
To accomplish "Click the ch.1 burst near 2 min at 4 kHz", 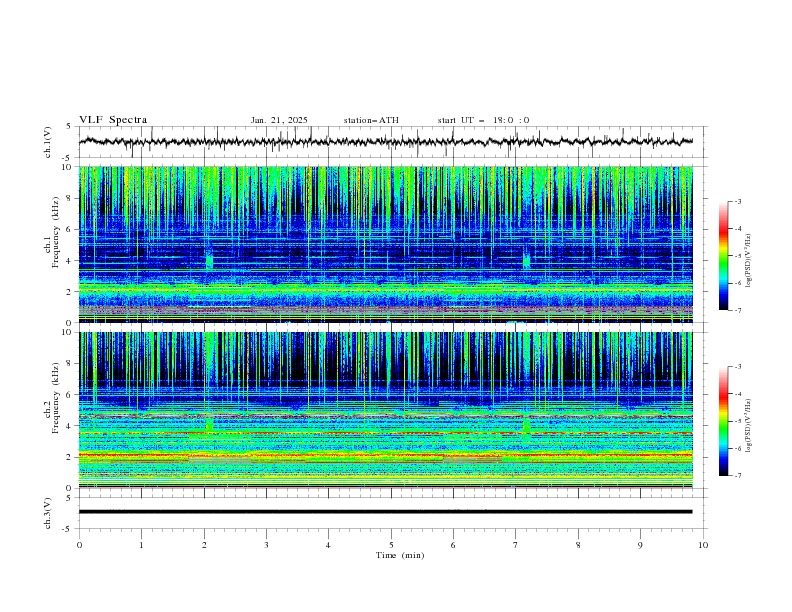I will pos(210,261).
